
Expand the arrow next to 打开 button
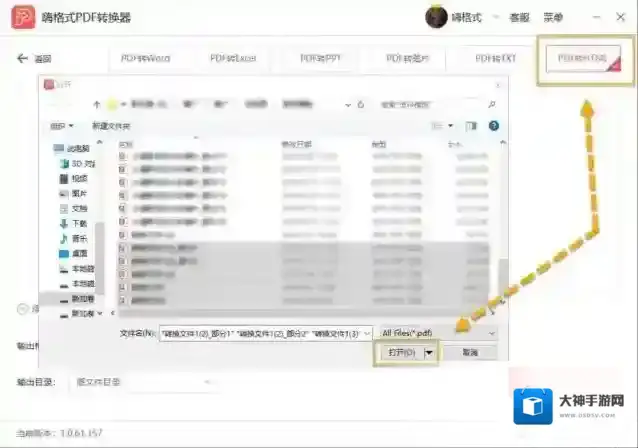(429, 353)
